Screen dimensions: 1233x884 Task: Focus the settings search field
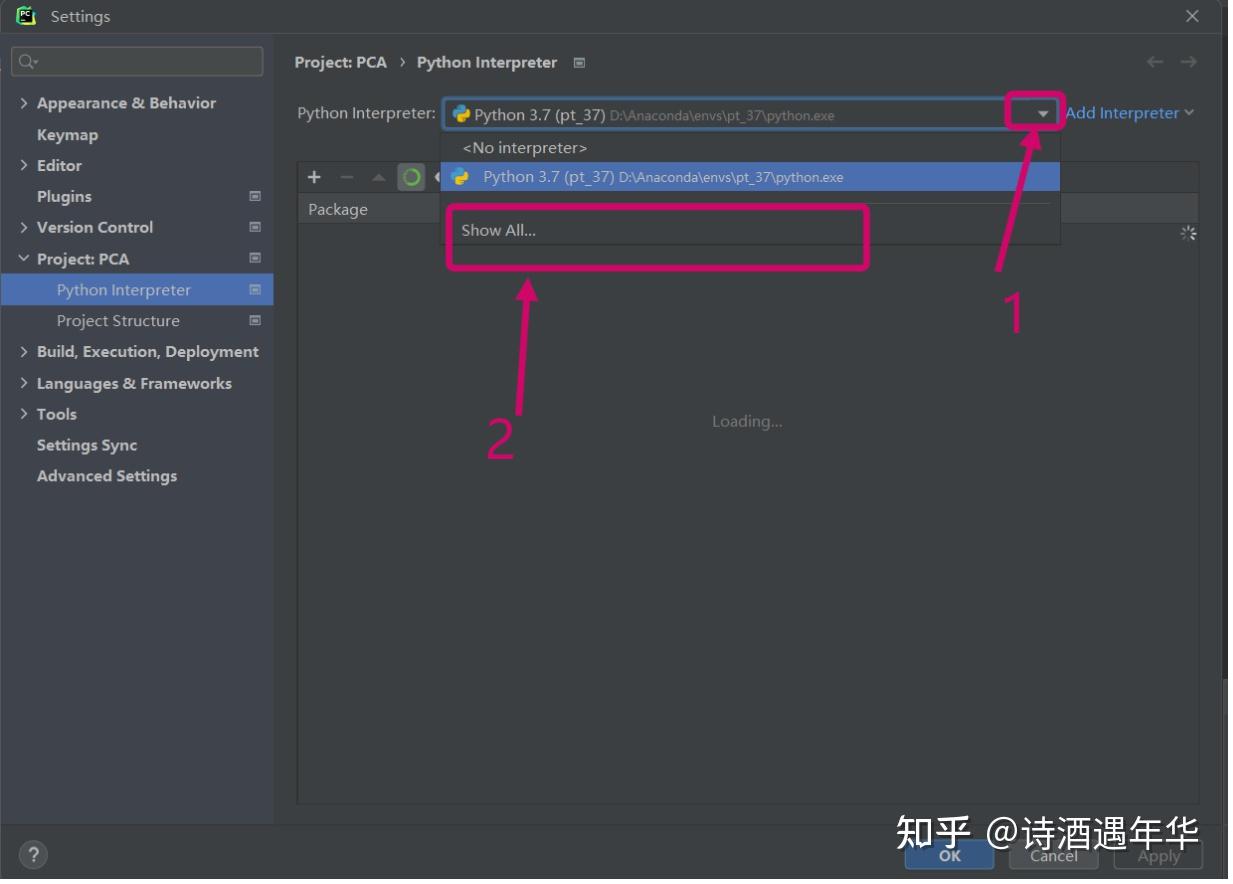point(137,62)
